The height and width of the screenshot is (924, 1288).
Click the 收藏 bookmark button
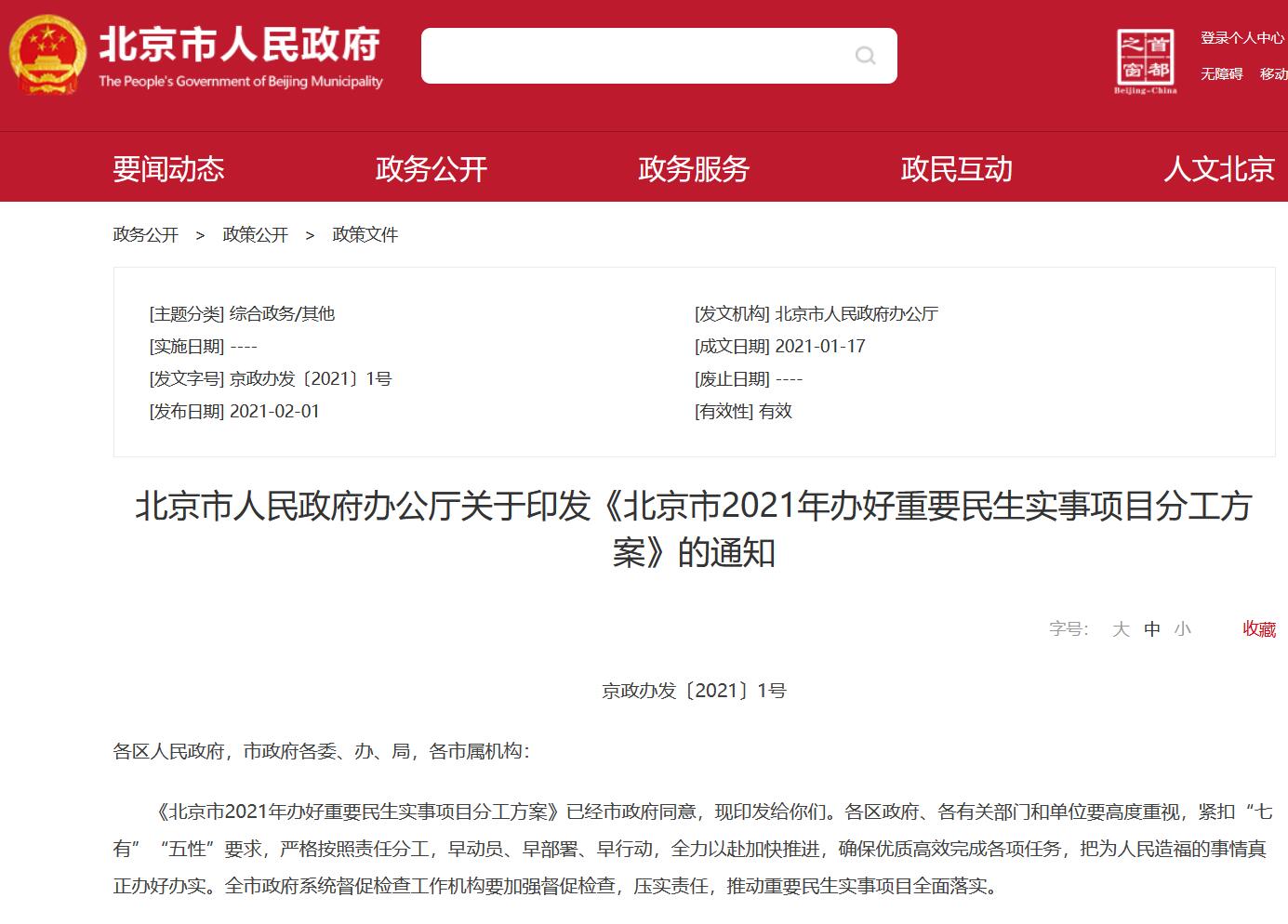pos(1259,629)
